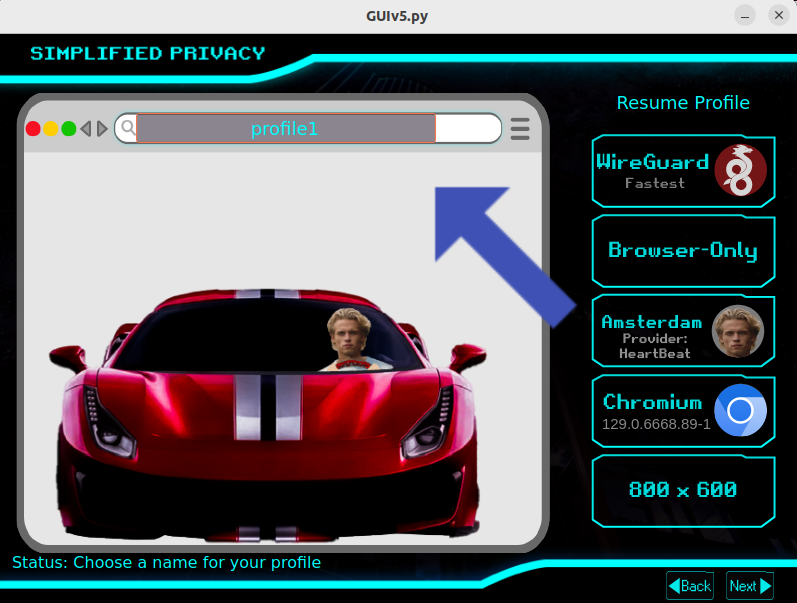Click the GUIv5.py window title
Image resolution: width=797 pixels, height=603 pixels.
pos(397,16)
